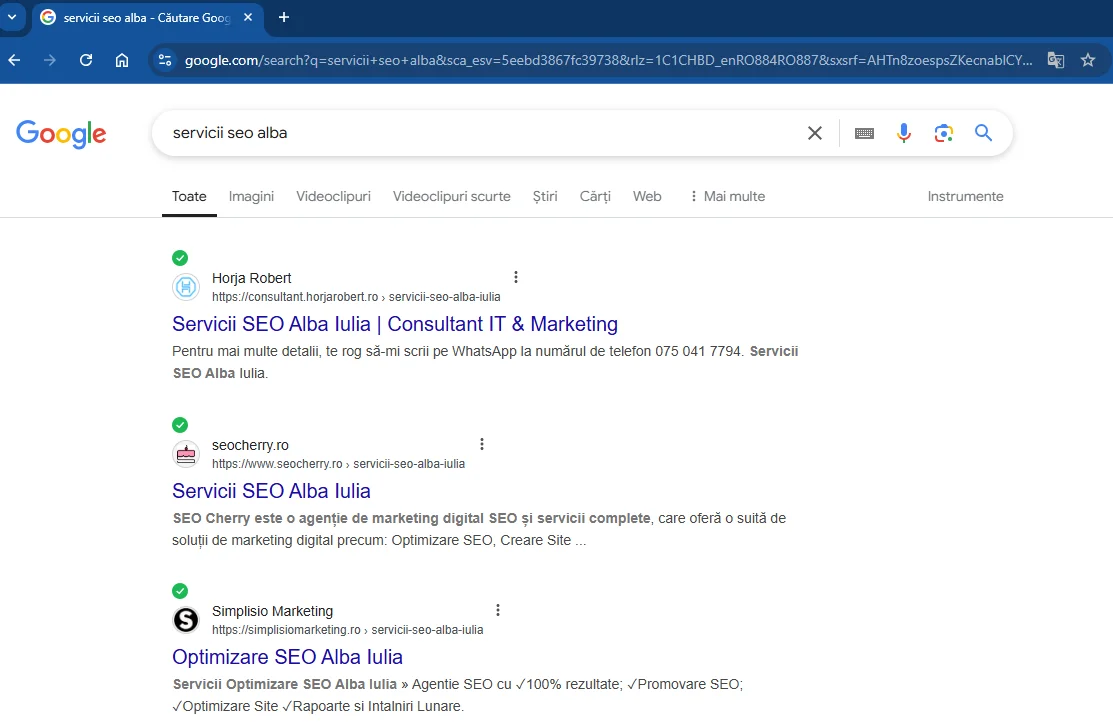Reload the page
This screenshot has height=722, width=1113.
86,60
